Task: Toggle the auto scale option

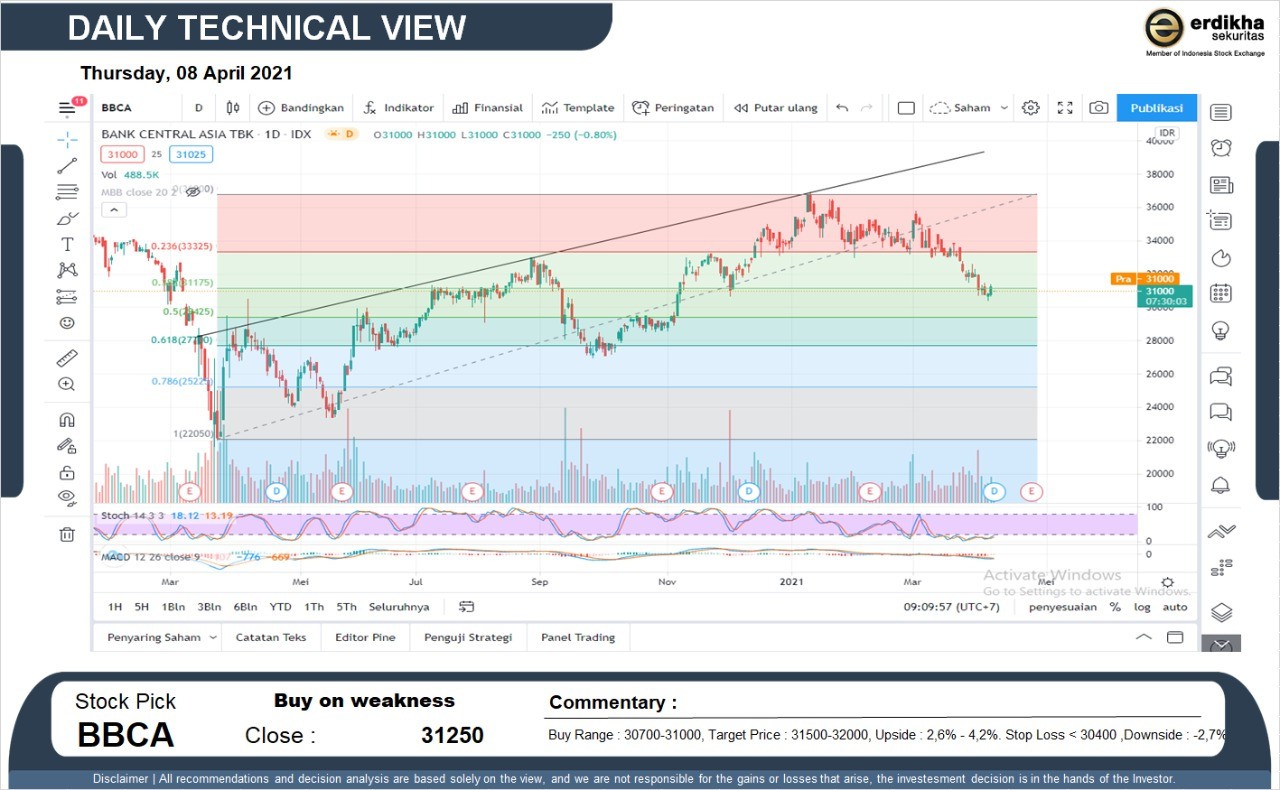Action: pyautogui.click(x=1175, y=607)
